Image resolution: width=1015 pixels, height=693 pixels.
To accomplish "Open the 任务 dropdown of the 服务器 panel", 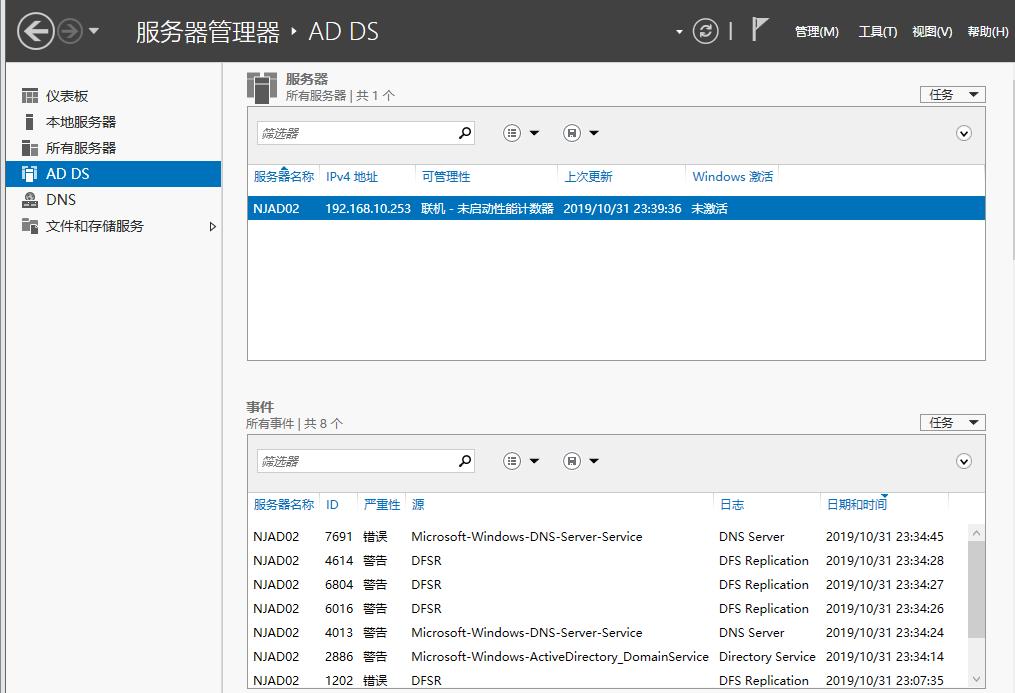I will point(951,93).
